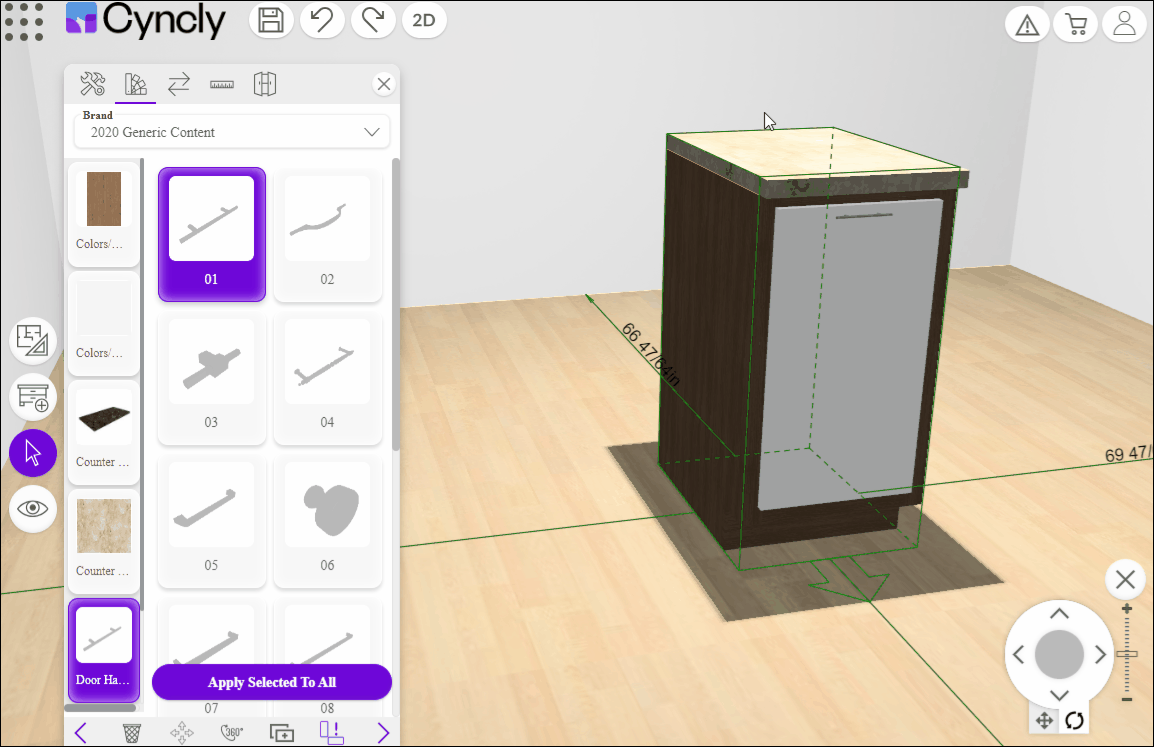
Task: Click Apply Selected To All
Action: (x=272, y=682)
